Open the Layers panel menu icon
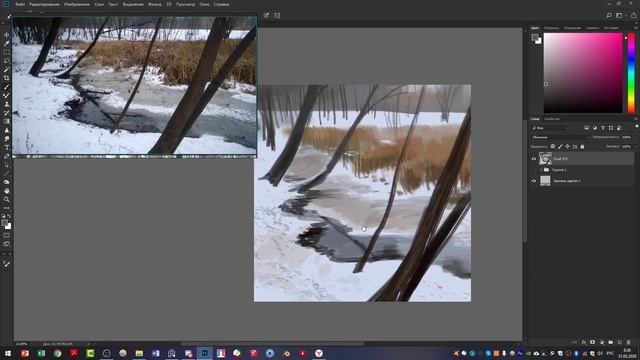Viewport: 640px width, 360px height. [636, 119]
